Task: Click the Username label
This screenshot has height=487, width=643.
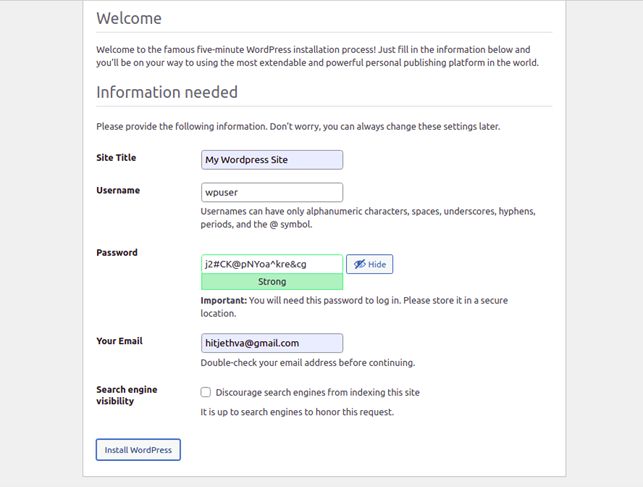Action: point(118,190)
